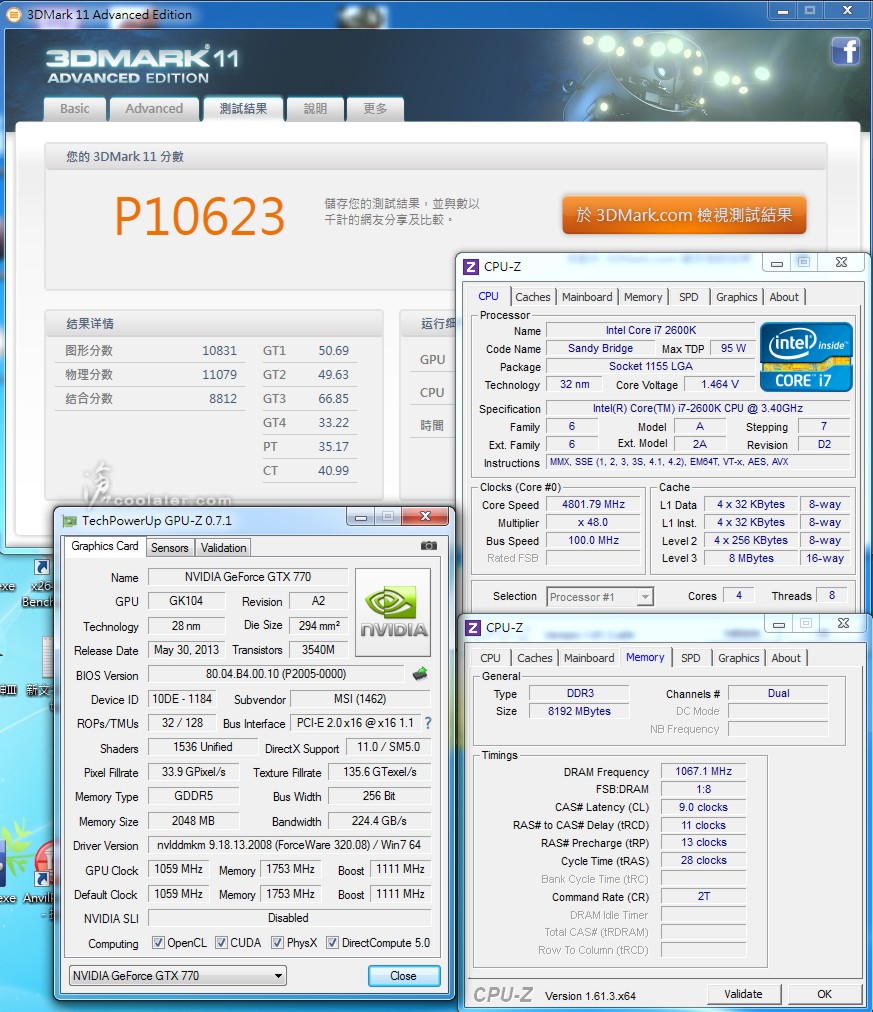Open SPD tab in lower CPU-Z window

point(690,658)
